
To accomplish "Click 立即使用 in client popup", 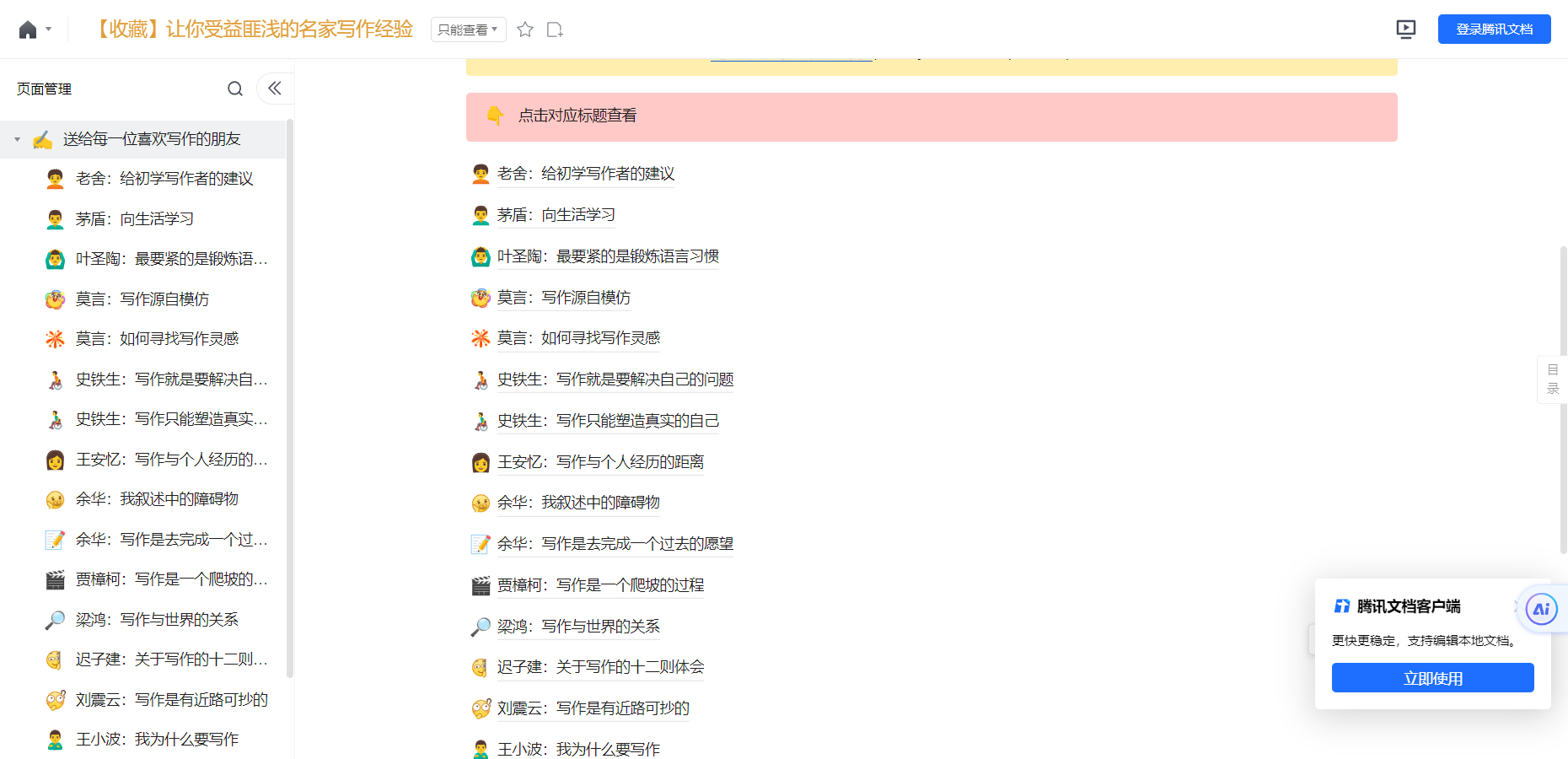I will point(1432,678).
